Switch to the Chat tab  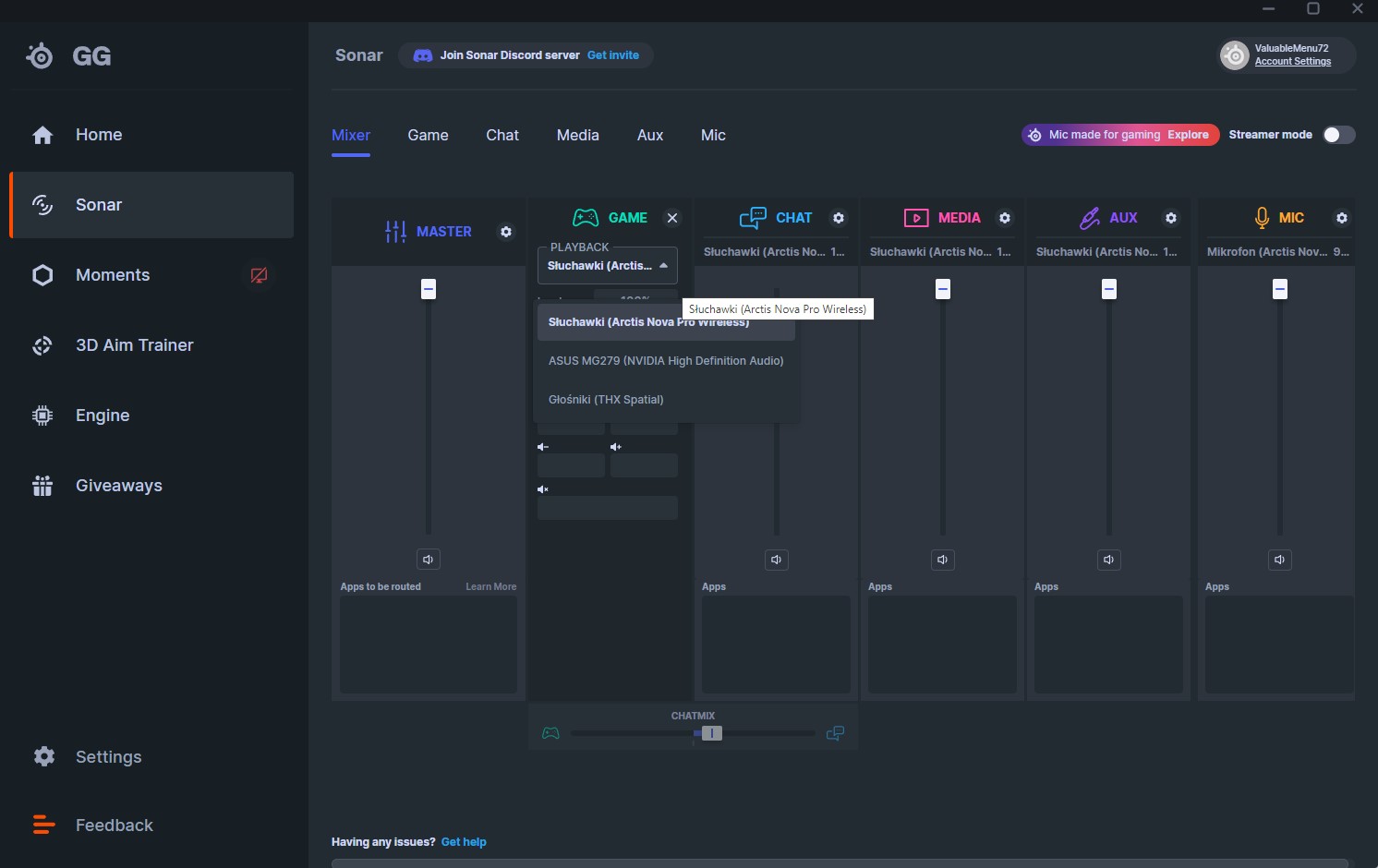502,135
